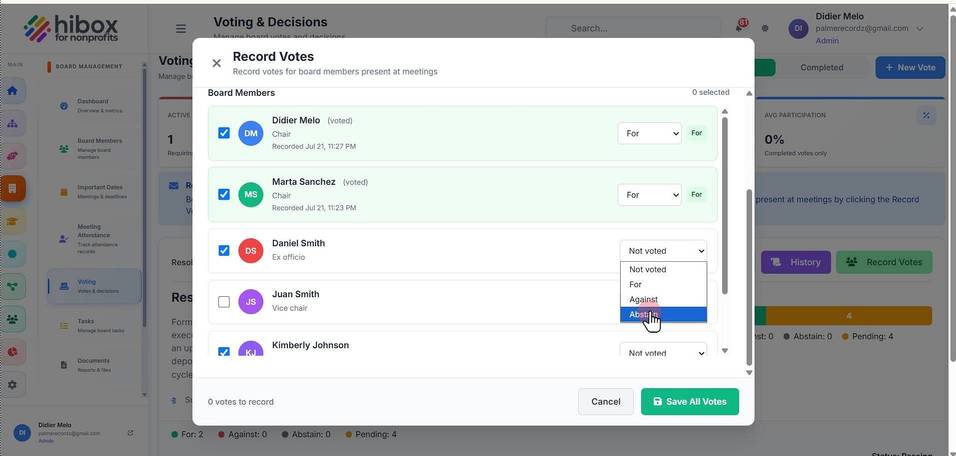Viewport: 956px width, 456px height.
Task: Open the orange board management icon
Action: tap(13, 189)
